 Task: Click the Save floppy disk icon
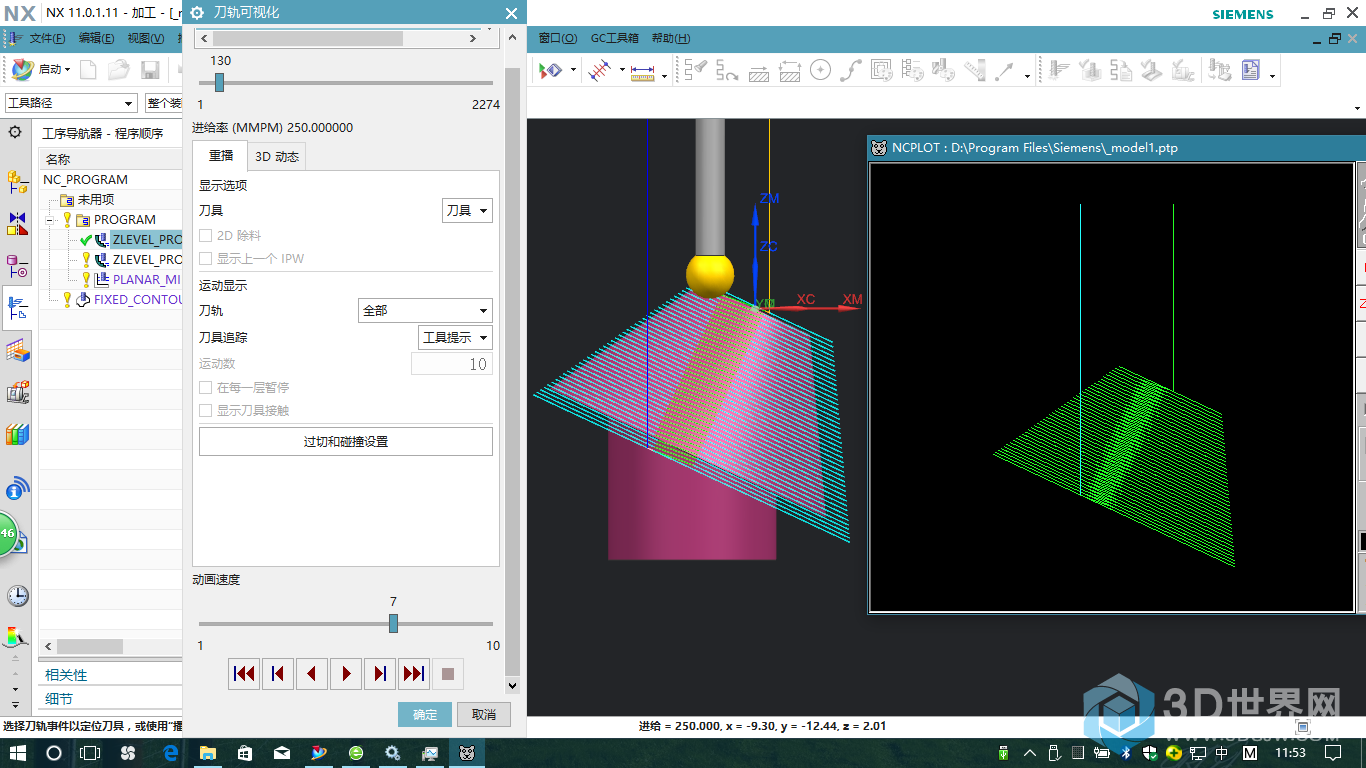tap(150, 69)
